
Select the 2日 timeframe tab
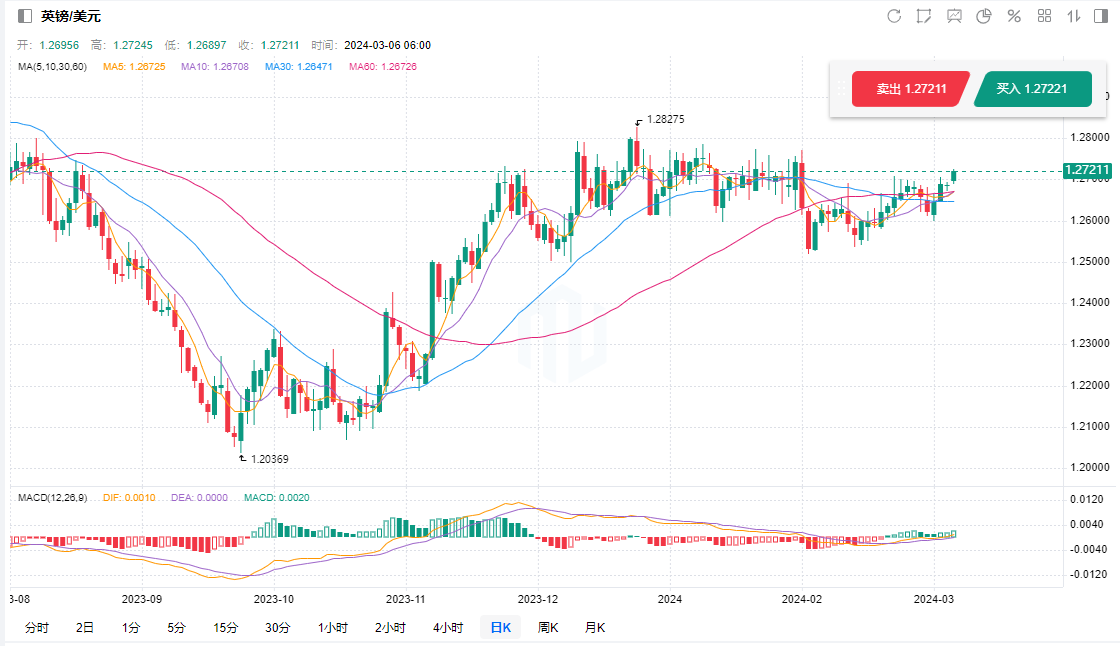click(85, 628)
